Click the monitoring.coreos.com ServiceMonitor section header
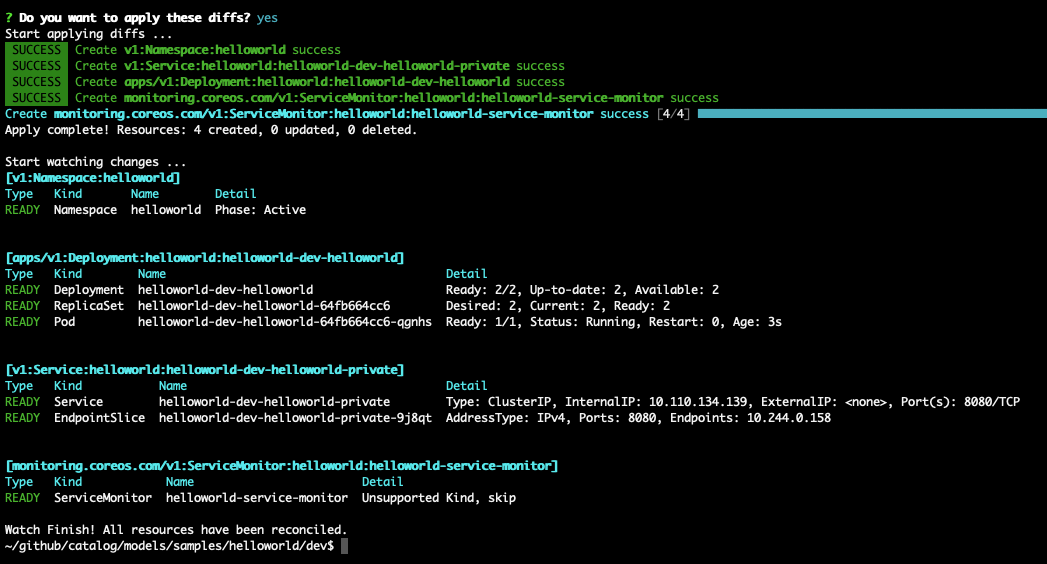This screenshot has width=1047, height=564. [x=281, y=466]
